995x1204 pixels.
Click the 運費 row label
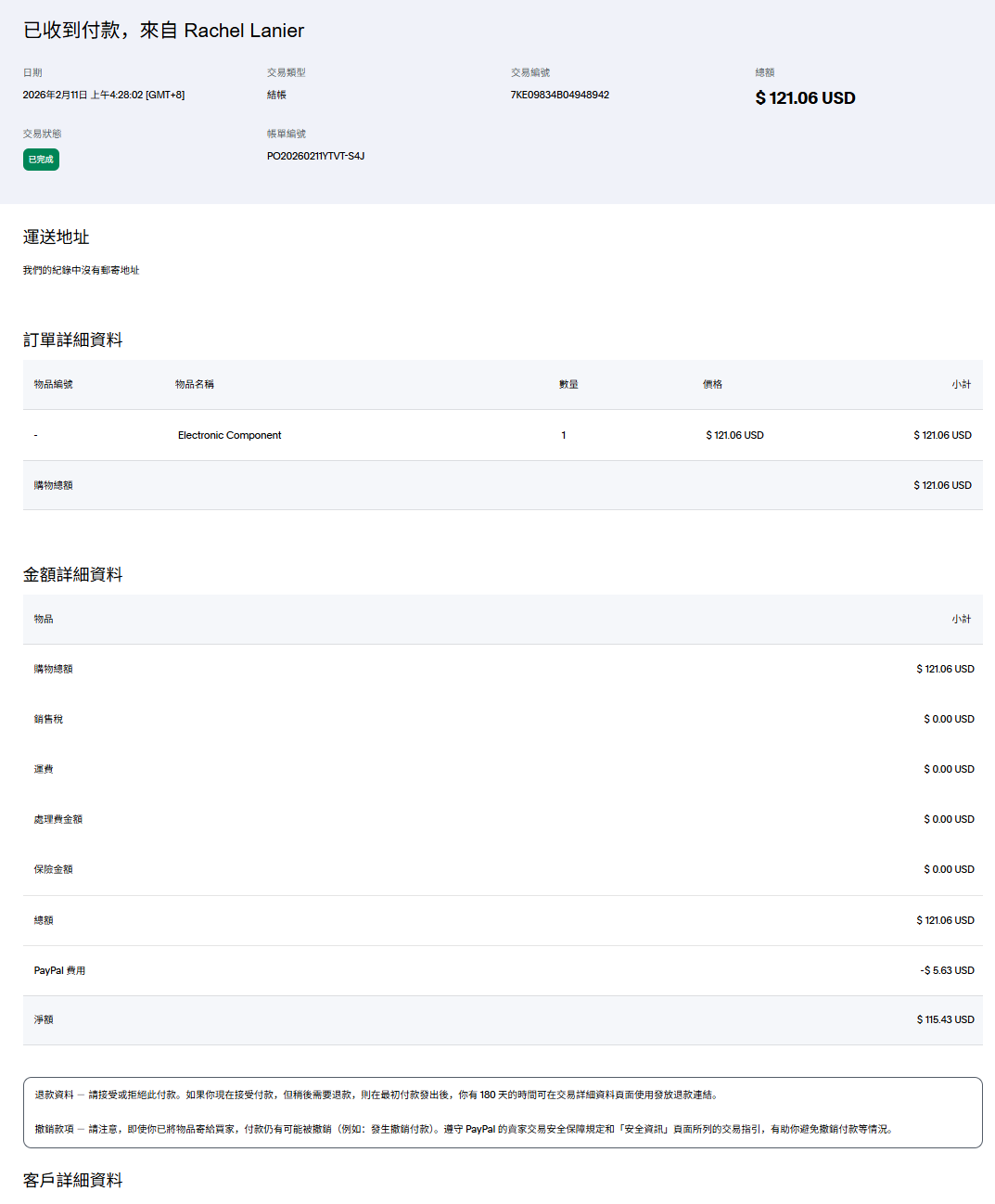(x=44, y=769)
